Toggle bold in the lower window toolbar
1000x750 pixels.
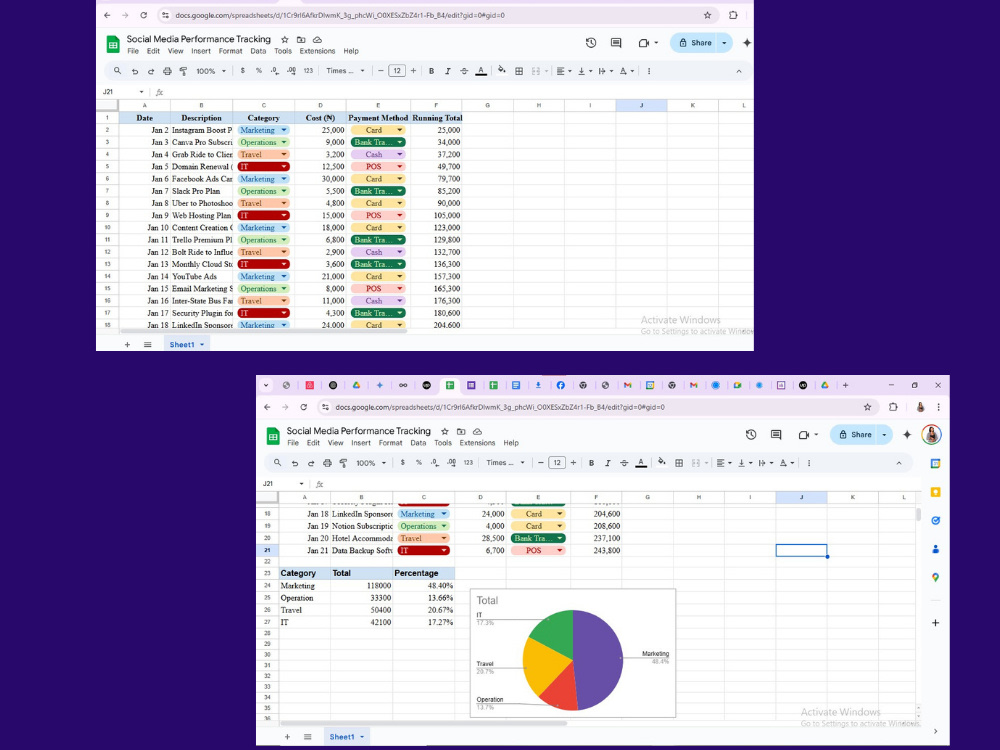point(592,463)
